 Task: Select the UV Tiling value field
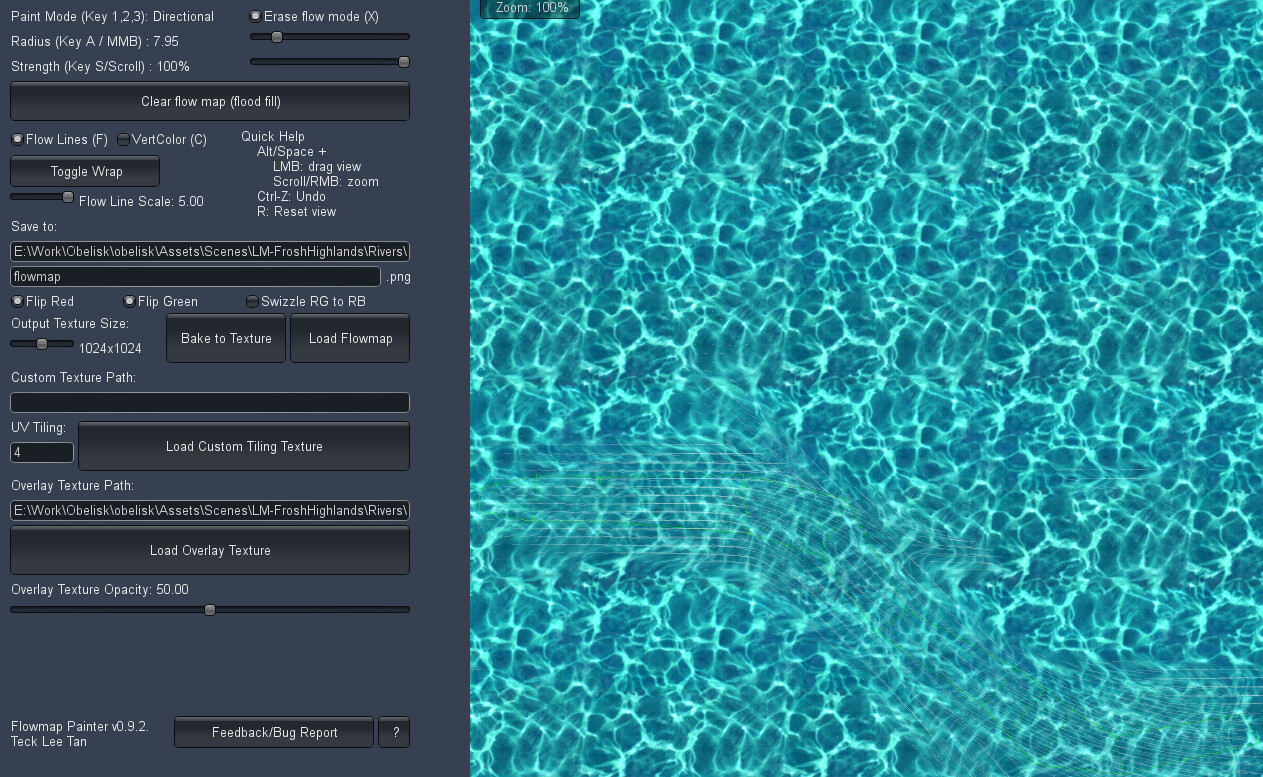tap(41, 452)
